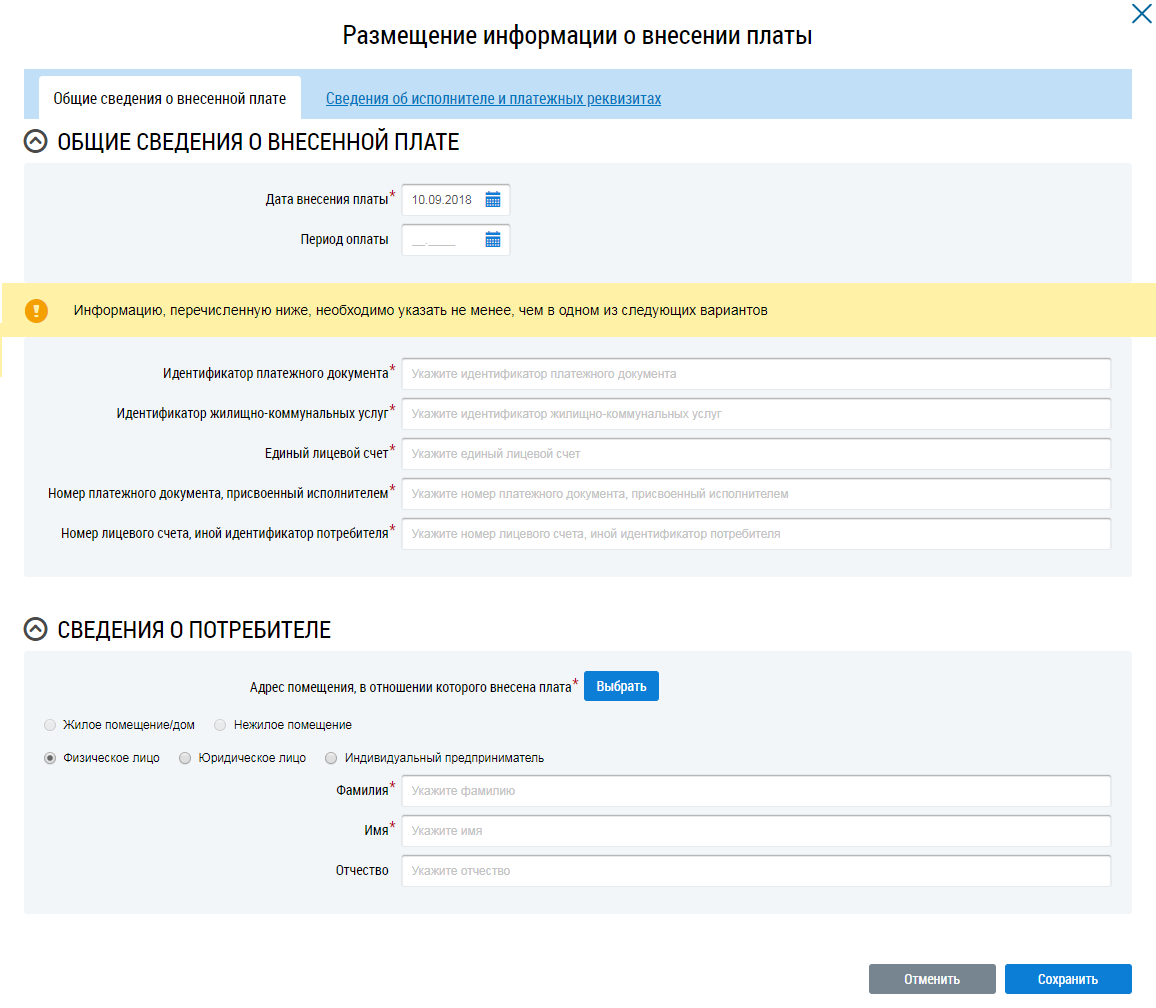Choose 'Нежилое помещение' radio option

[x=220, y=725]
